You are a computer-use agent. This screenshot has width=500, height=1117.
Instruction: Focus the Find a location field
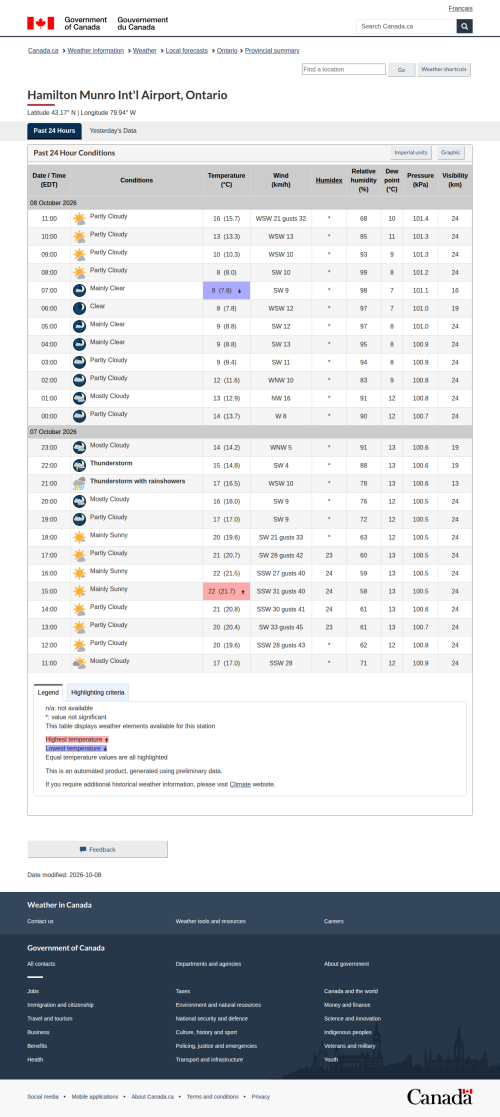pos(343,69)
